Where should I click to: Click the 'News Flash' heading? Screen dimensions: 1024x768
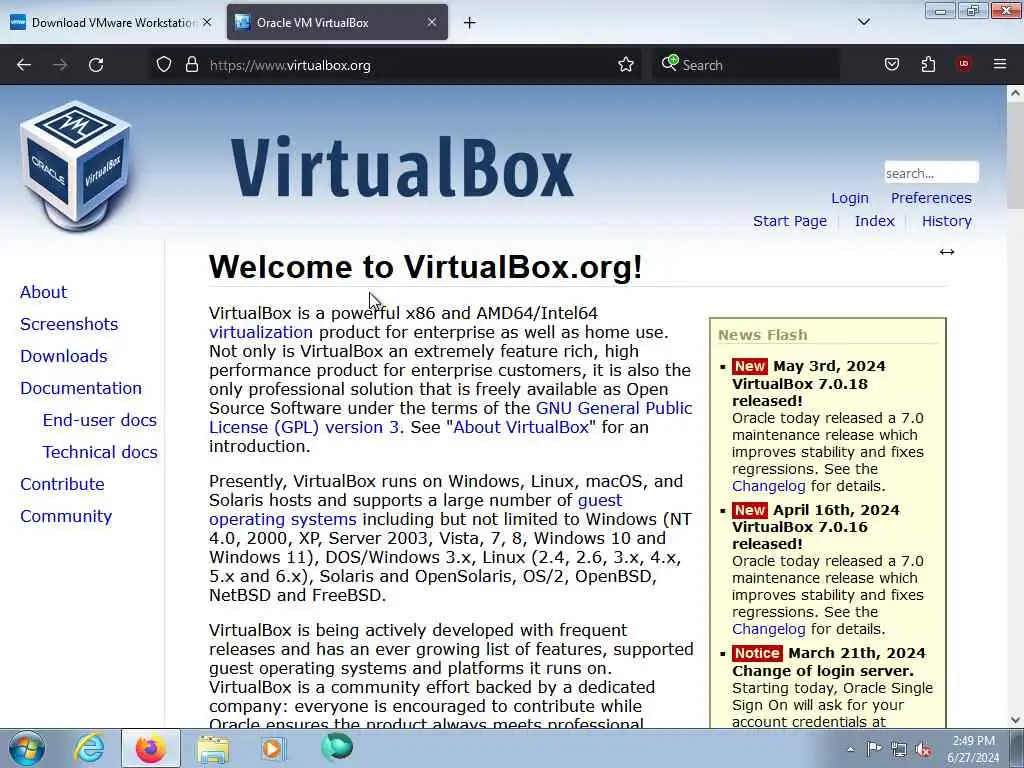[763, 335]
